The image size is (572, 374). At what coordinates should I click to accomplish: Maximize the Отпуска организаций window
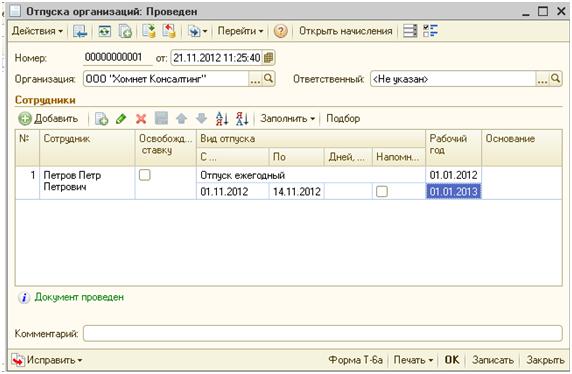click(x=543, y=11)
